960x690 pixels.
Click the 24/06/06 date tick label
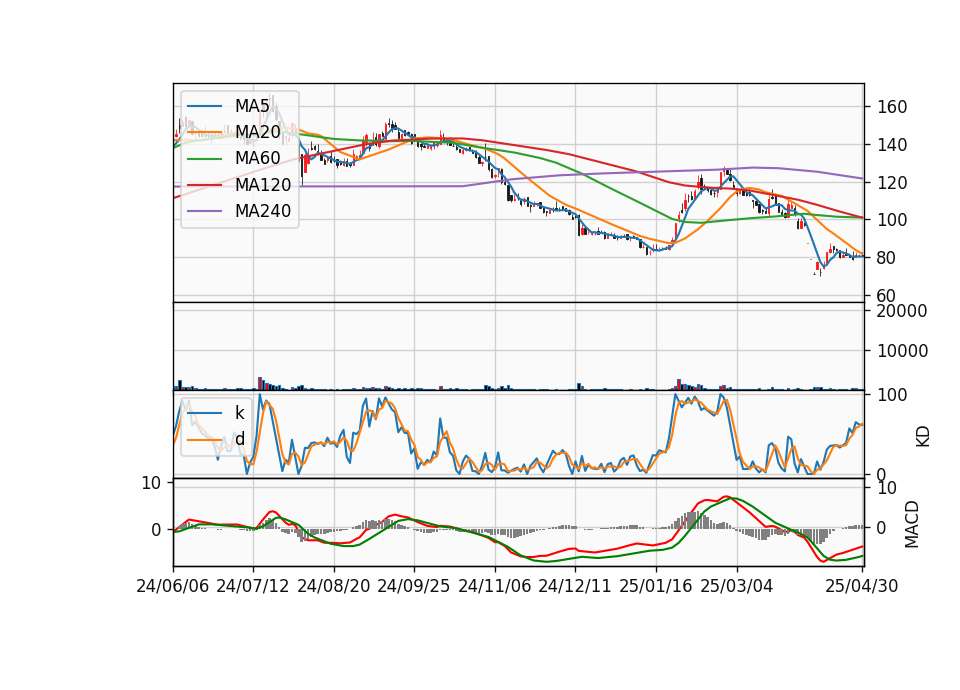[x=173, y=586]
